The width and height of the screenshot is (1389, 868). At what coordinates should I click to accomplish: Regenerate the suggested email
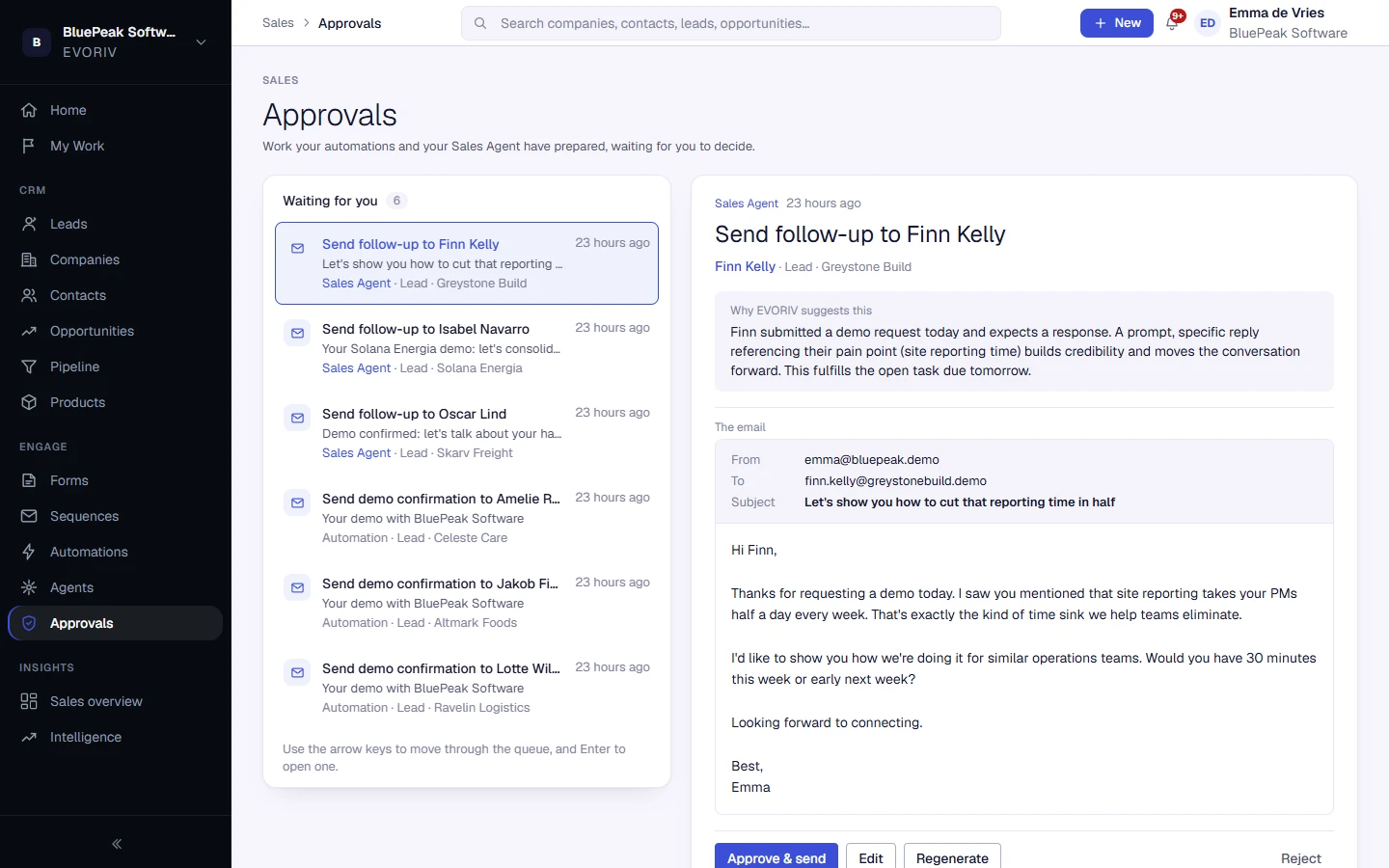coord(952,857)
